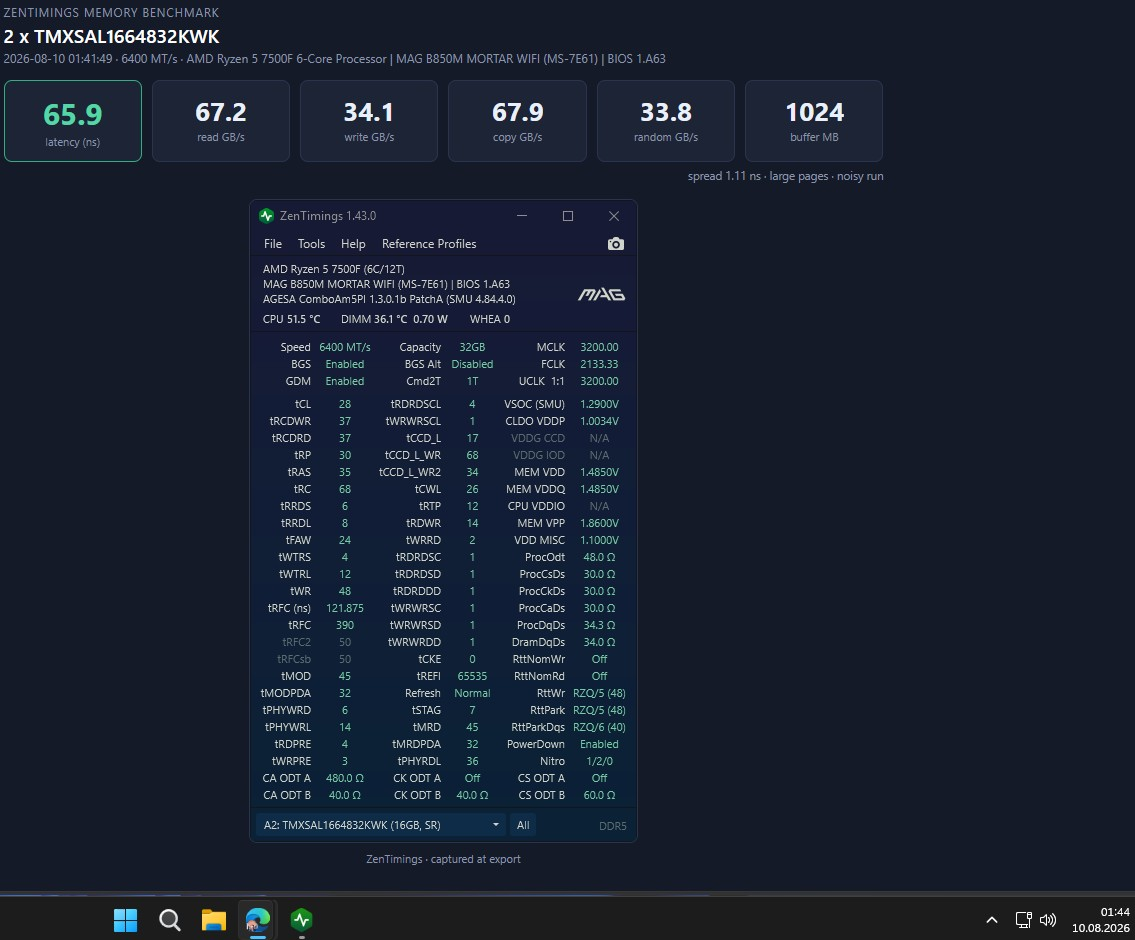Open network status tray icon
The width and height of the screenshot is (1135, 940).
click(1023, 920)
